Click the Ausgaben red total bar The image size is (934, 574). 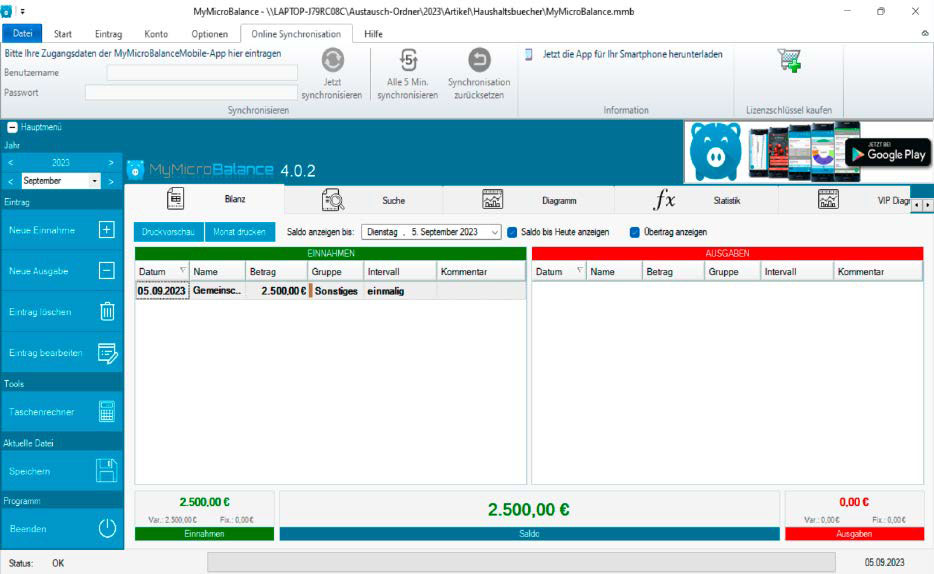point(854,534)
